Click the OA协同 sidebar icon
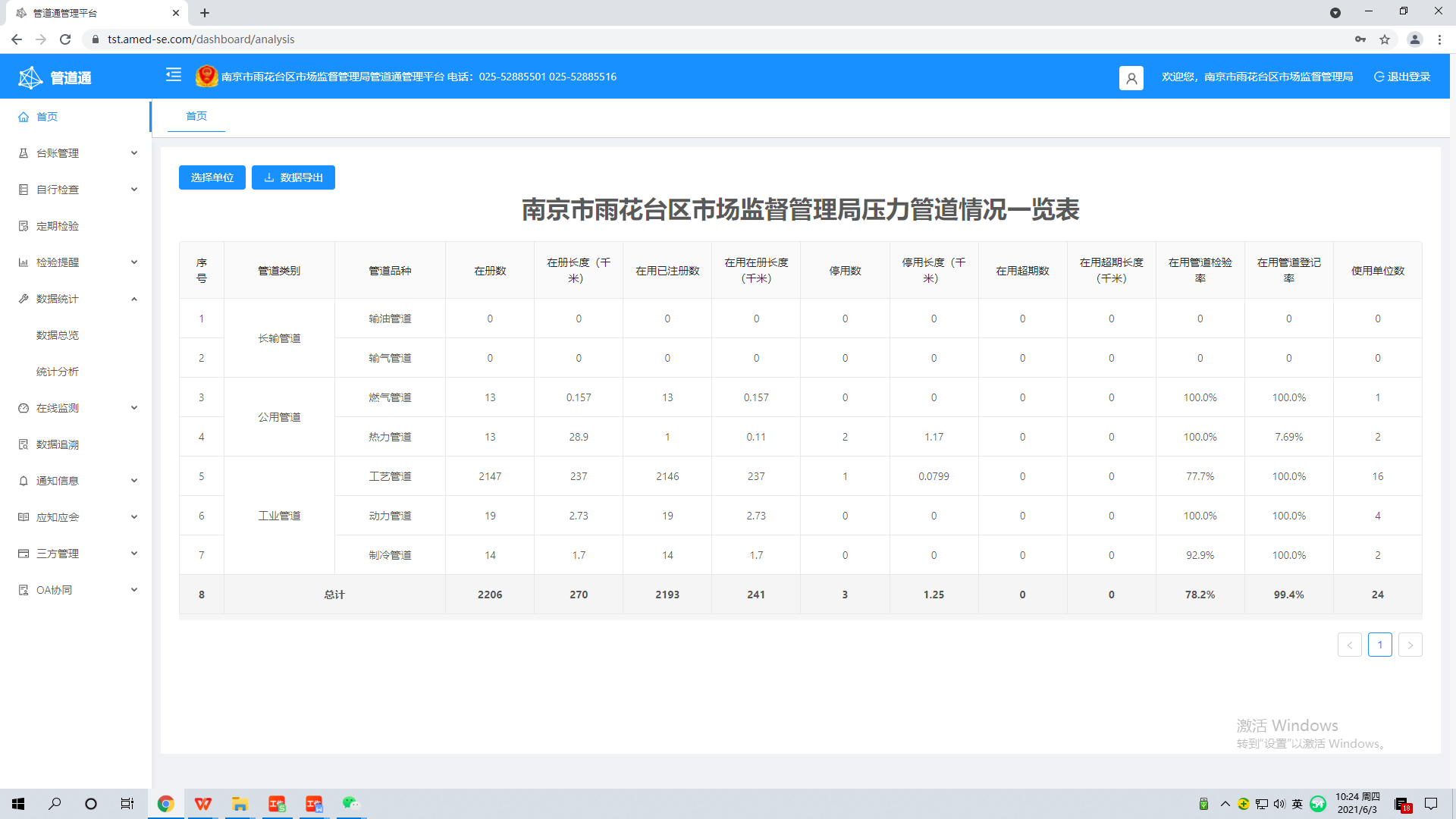Screen dimensions: 1456x819 [x=24, y=590]
